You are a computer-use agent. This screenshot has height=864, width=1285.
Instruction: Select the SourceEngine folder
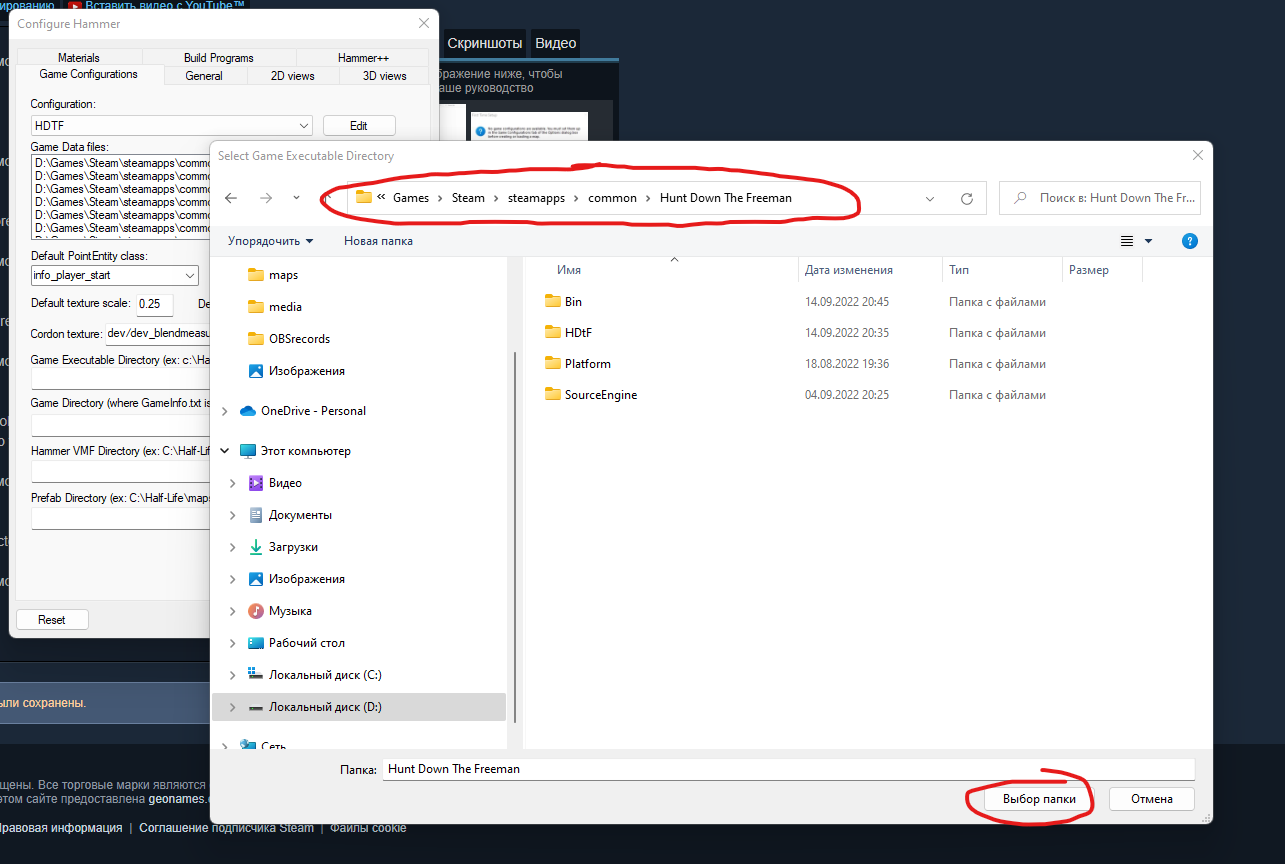point(601,395)
